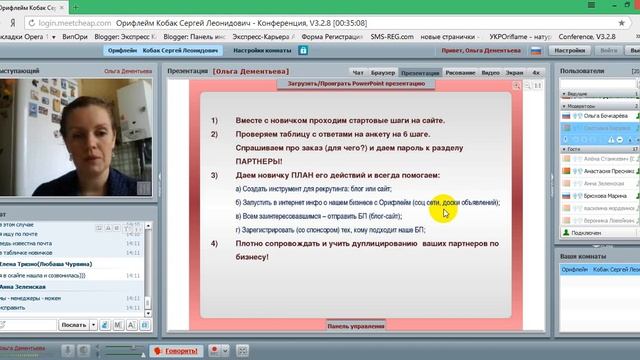This screenshot has width=640, height=360.
Task: Click the Войти button in the header
Action: pyautogui.click(x=608, y=50)
